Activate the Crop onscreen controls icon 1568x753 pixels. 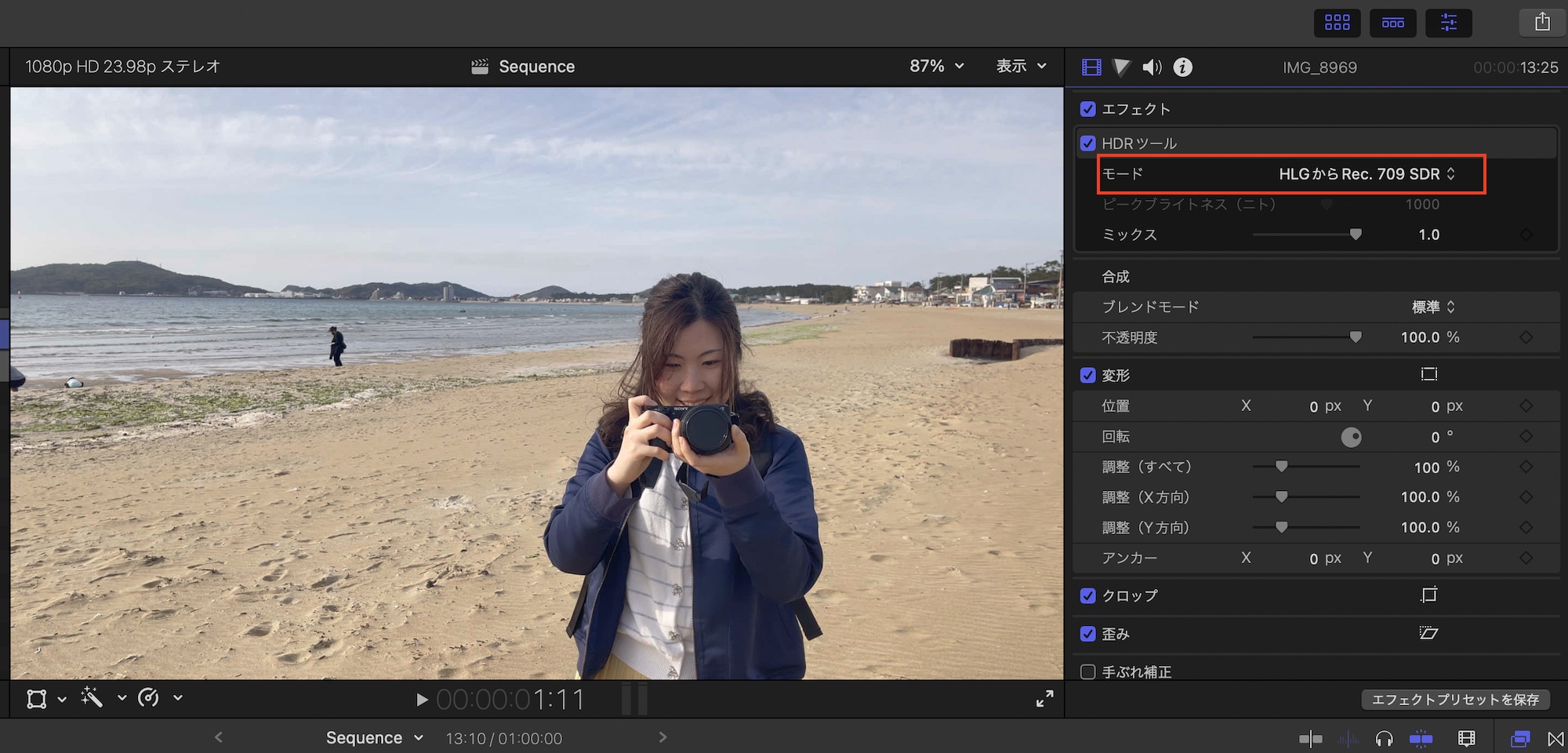coord(1428,595)
